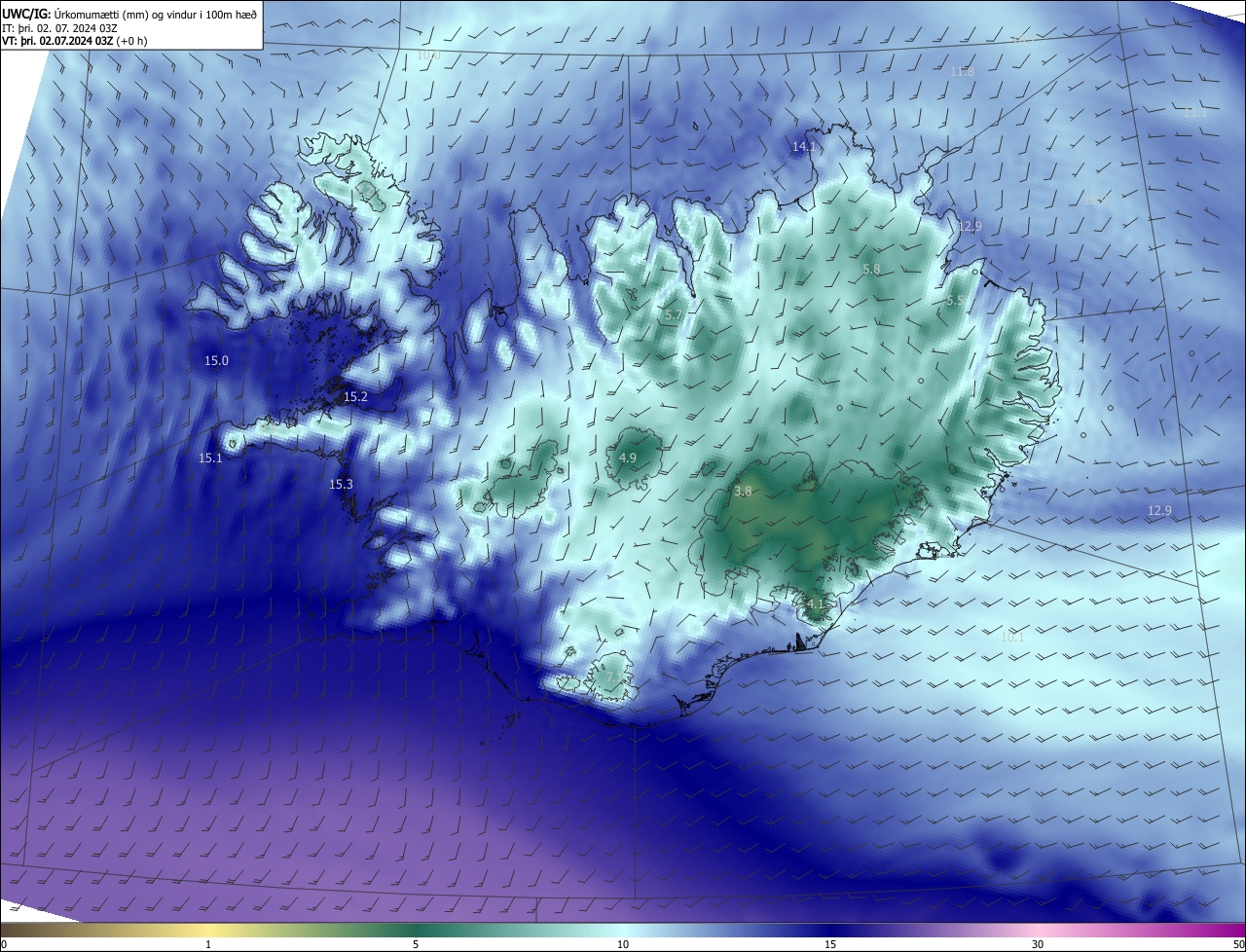This screenshot has height=952, width=1246.
Task: Click the 'IT: þri. 02. 07. 2024 03Z' line
Action: pyautogui.click(x=60, y=28)
